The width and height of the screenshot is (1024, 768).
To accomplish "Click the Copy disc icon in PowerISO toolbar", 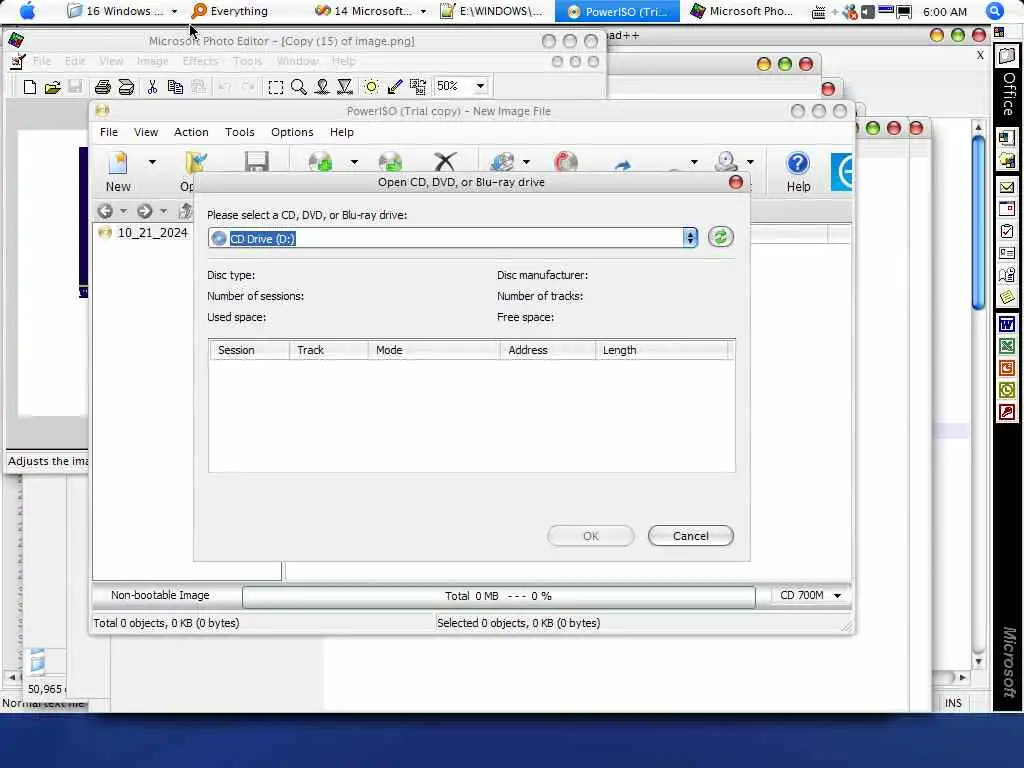I will coord(503,162).
